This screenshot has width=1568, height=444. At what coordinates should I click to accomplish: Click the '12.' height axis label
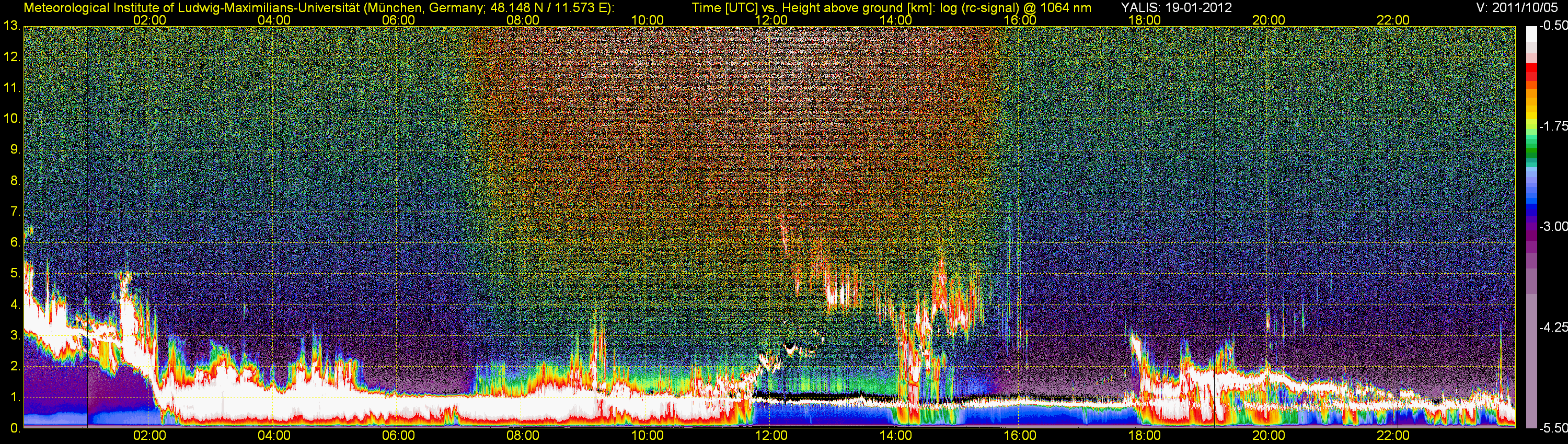(11, 57)
